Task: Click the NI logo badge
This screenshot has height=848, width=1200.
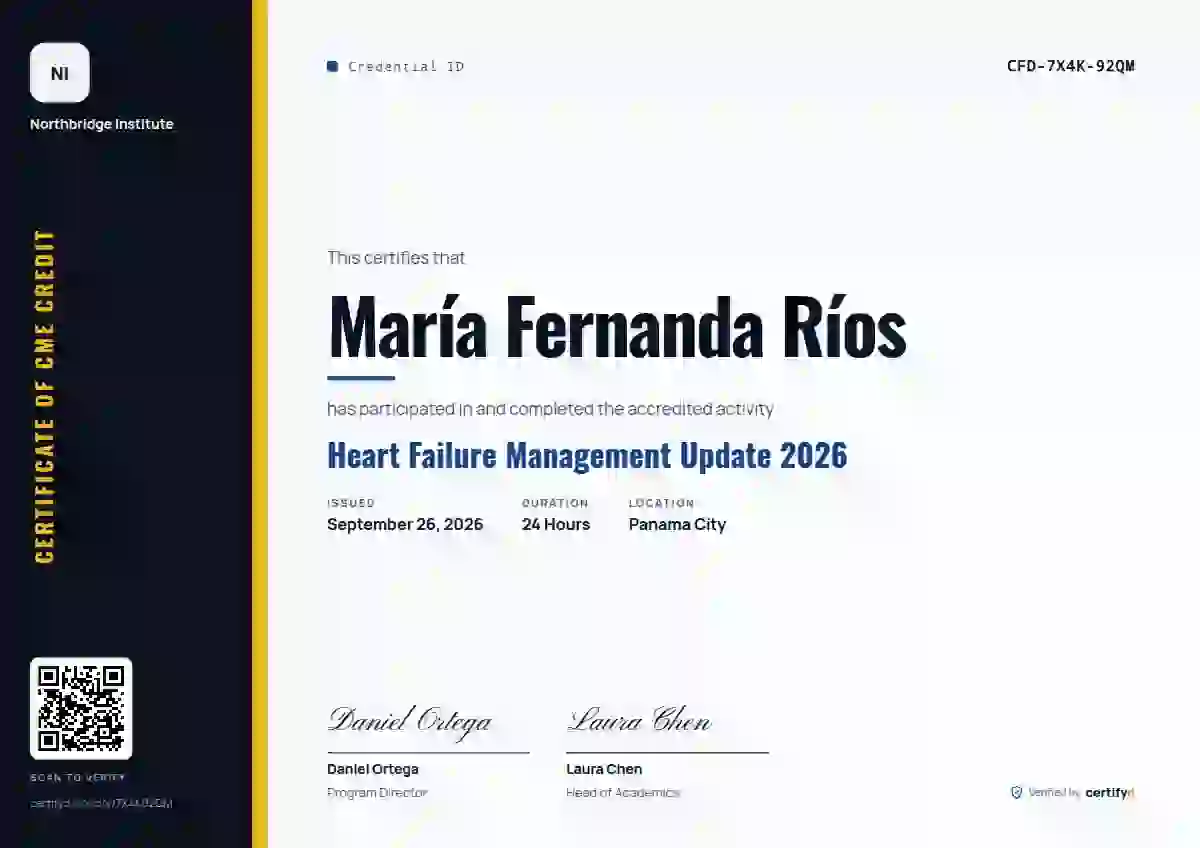Action: tap(60, 73)
